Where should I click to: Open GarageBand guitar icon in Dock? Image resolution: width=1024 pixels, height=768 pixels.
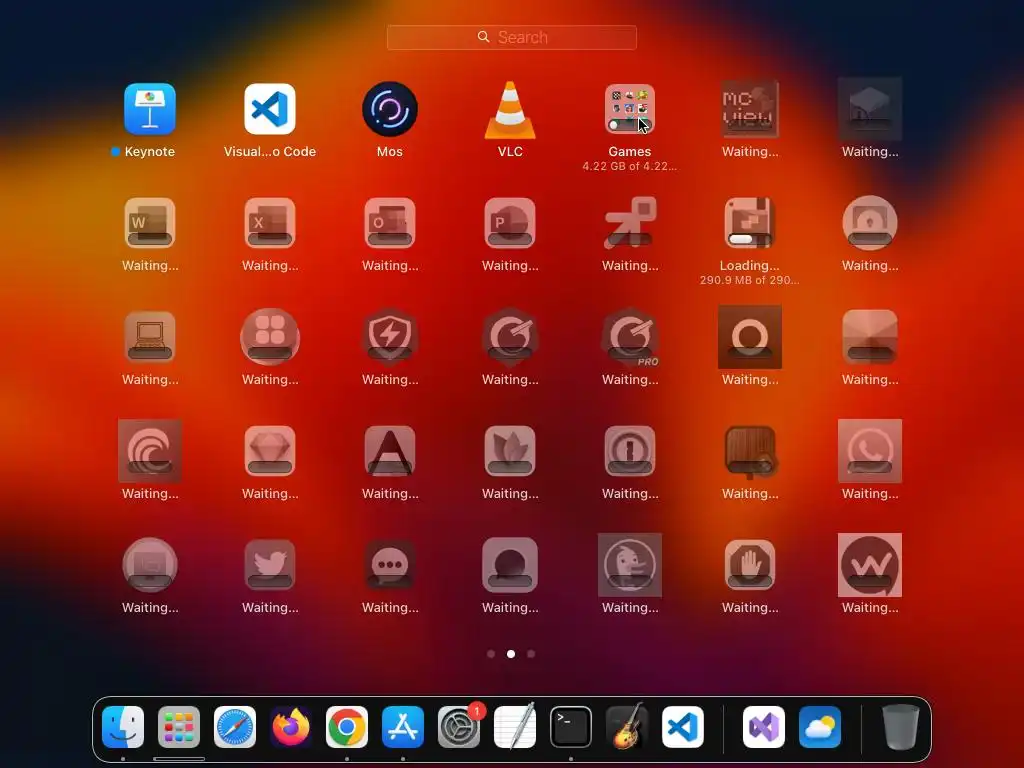pos(627,727)
